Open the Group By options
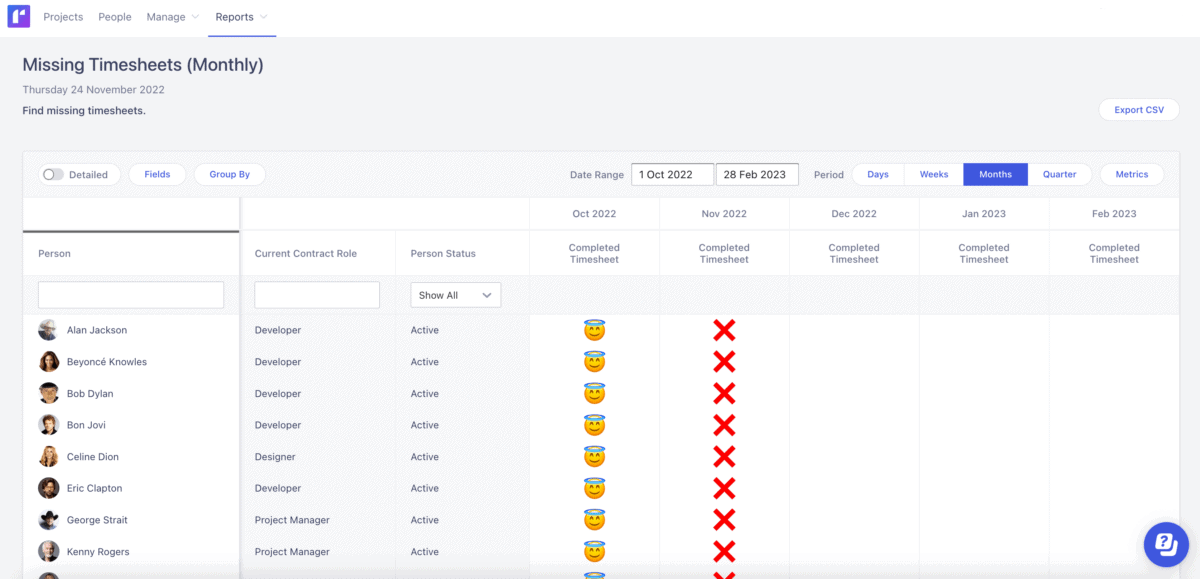Screen dimensions: 1200x579 [x=229, y=174]
